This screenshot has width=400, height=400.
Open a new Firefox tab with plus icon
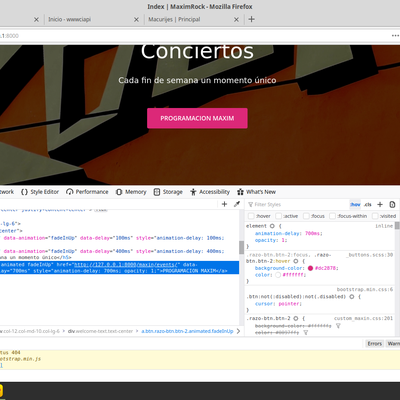tap(251, 19)
